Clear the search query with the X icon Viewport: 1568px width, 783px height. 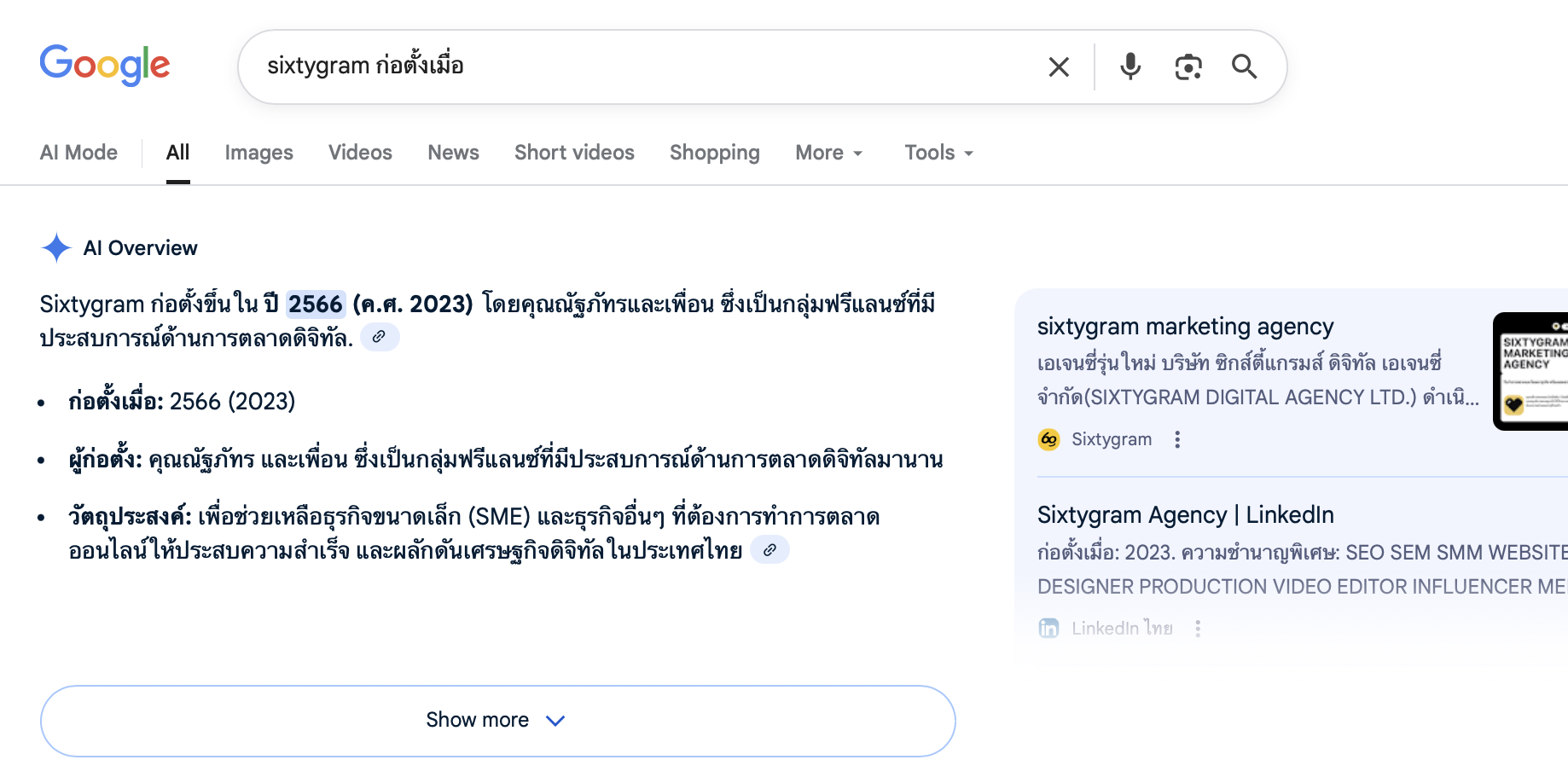[1059, 67]
